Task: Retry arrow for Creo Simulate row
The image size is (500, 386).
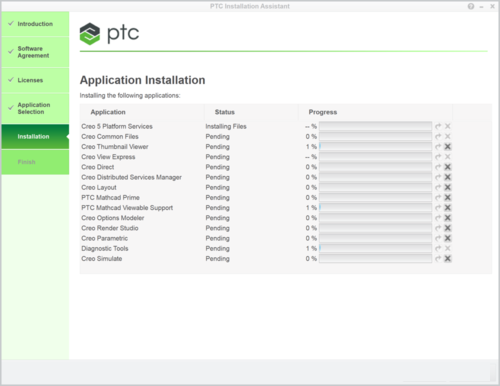Action: [438, 259]
